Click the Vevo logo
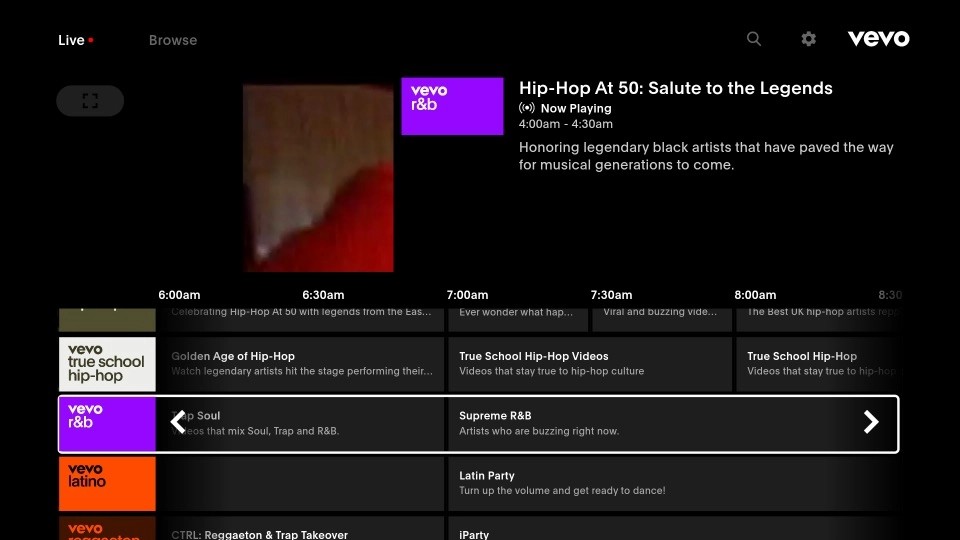 click(x=879, y=39)
